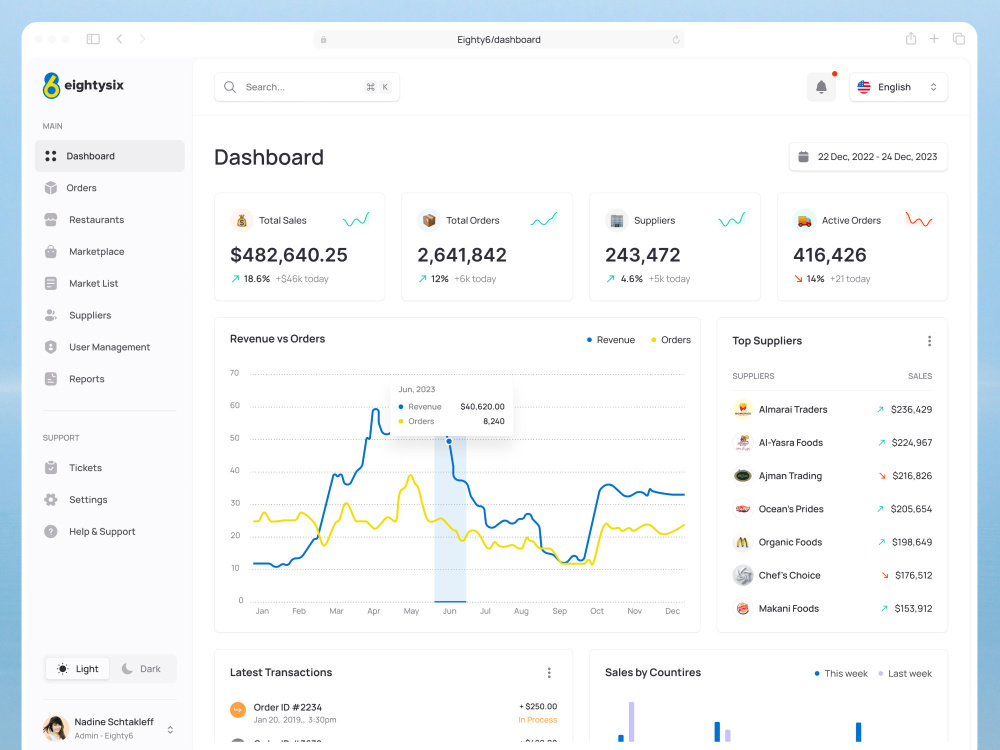The image size is (1000, 750).
Task: Open Settings from the Support section
Action: tap(88, 499)
